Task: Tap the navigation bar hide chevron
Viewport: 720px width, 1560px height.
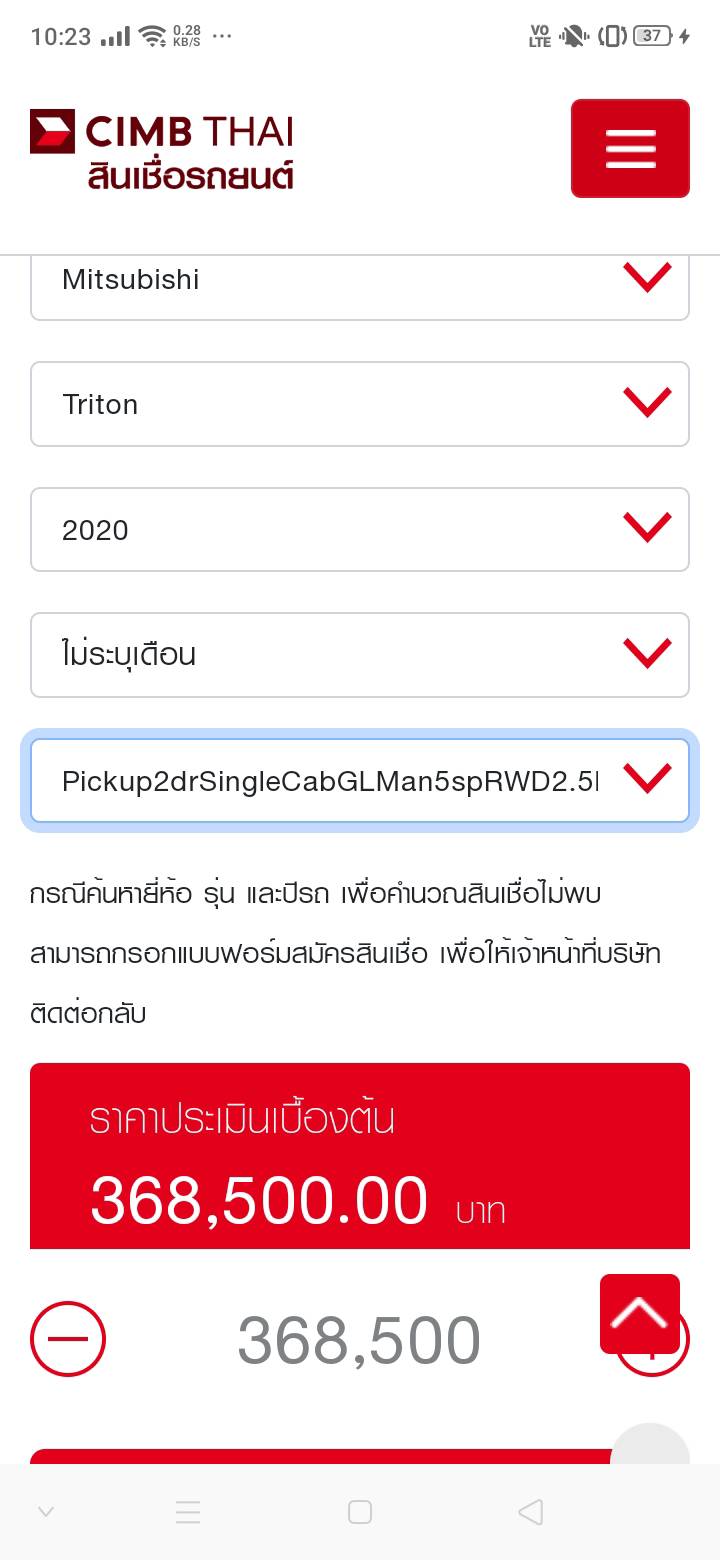Action: click(46, 1512)
